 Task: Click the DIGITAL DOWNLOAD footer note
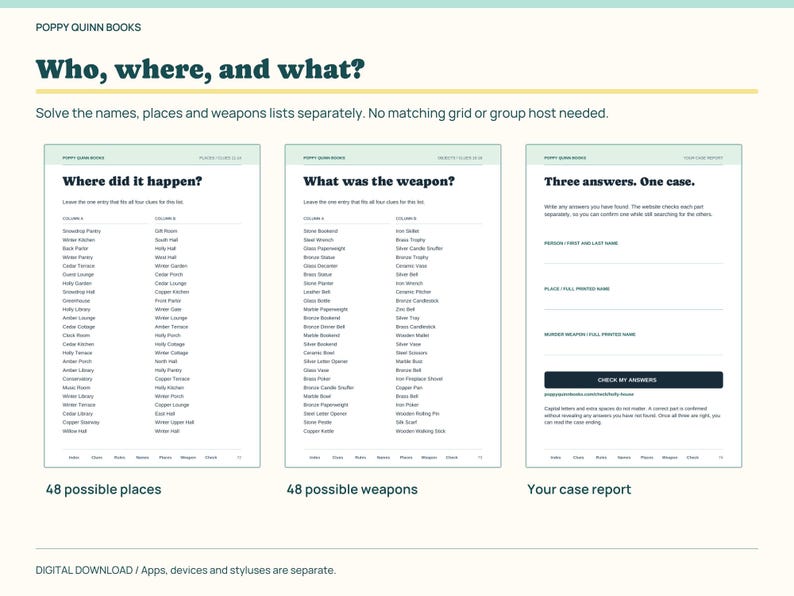click(x=185, y=570)
